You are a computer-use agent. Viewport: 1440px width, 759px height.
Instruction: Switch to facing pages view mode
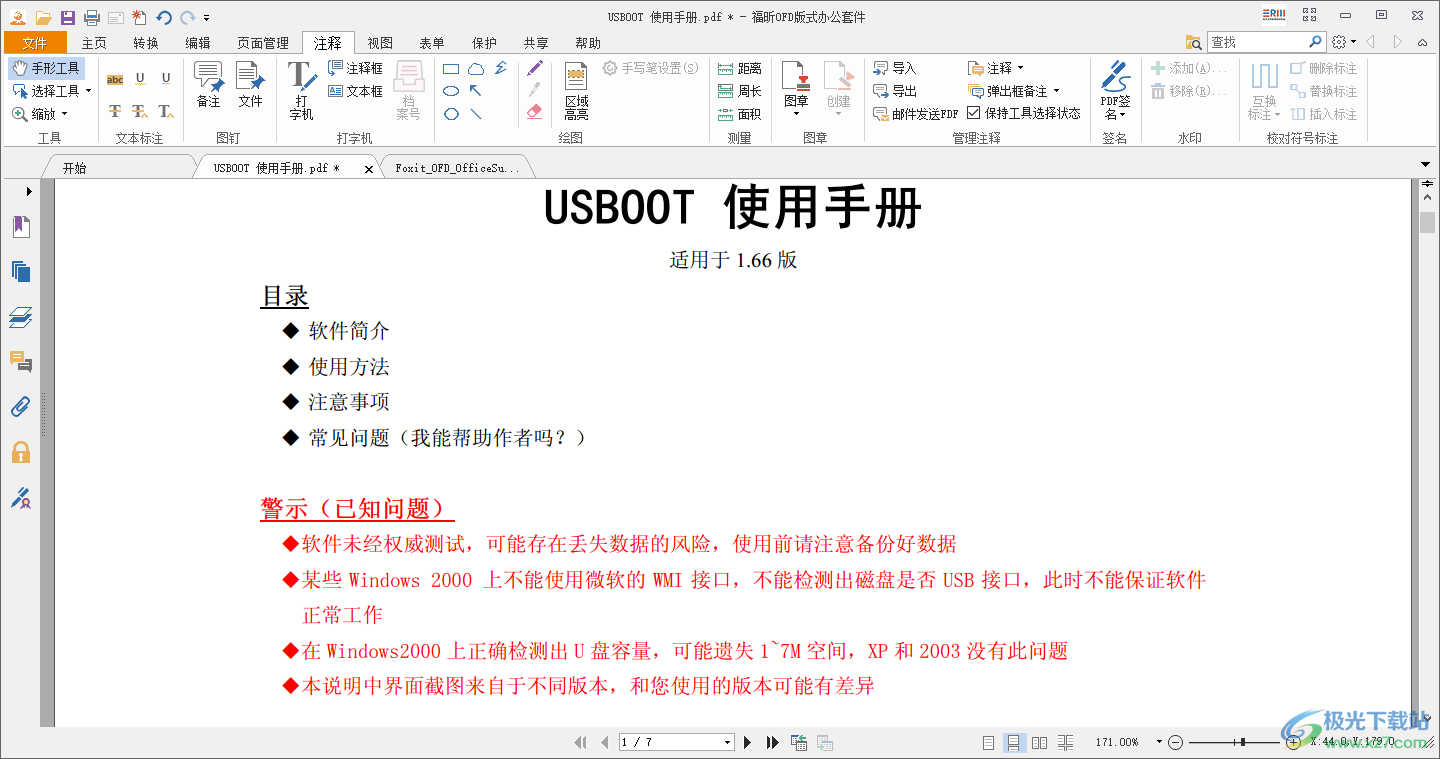tap(1040, 743)
